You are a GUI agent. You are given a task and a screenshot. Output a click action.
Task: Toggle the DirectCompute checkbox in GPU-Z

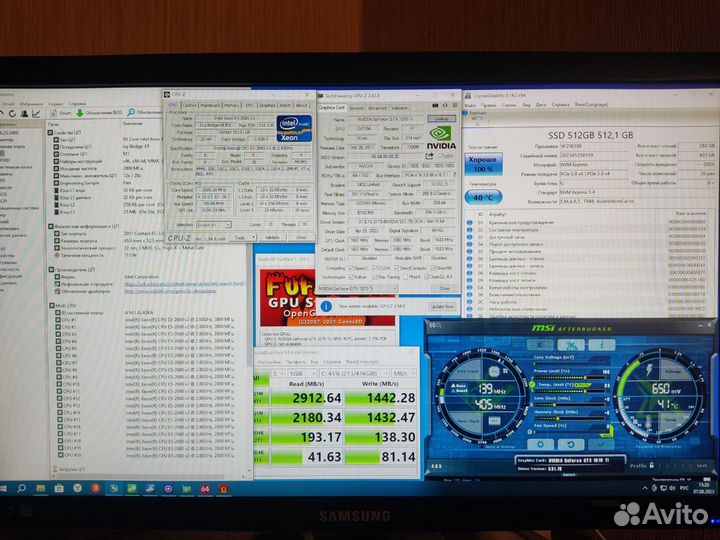pyautogui.click(x=396, y=268)
